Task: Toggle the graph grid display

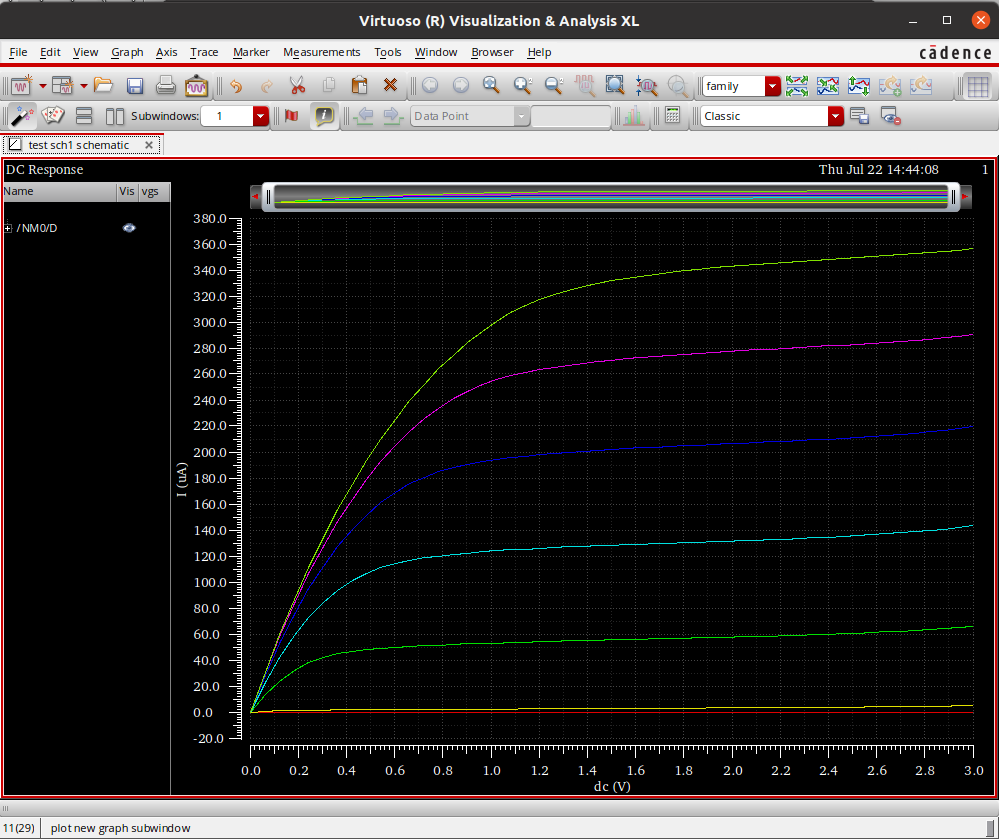Action: tap(977, 86)
